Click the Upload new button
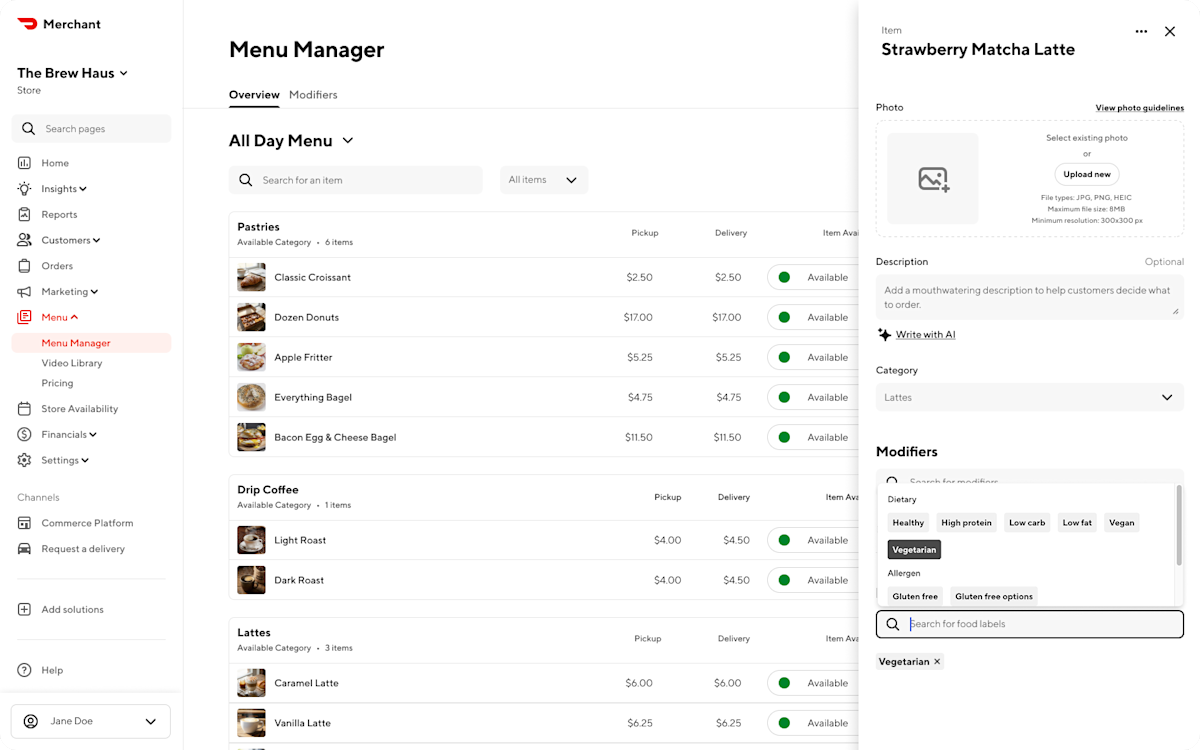Image resolution: width=1200 pixels, height=750 pixels. (1086, 173)
